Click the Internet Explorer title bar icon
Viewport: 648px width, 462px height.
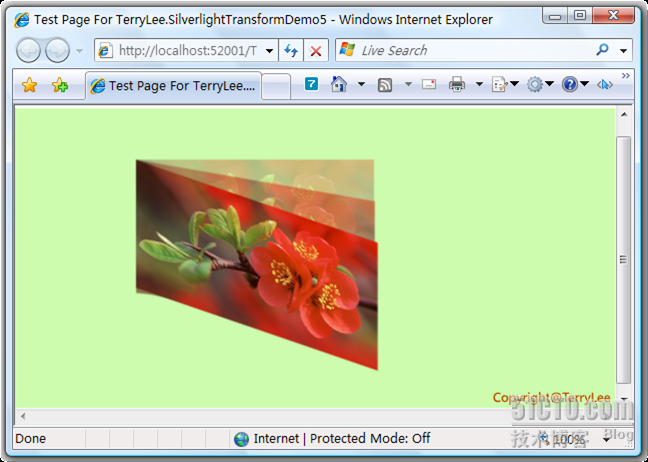21,19
